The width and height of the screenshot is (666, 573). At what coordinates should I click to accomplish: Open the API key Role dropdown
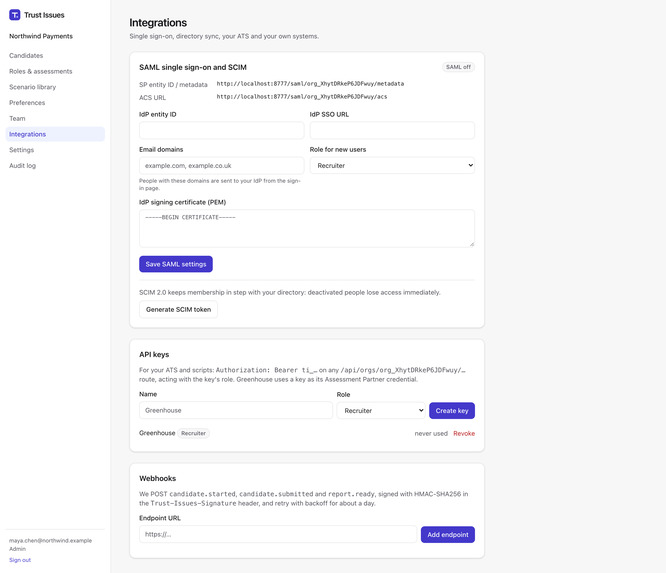click(381, 411)
